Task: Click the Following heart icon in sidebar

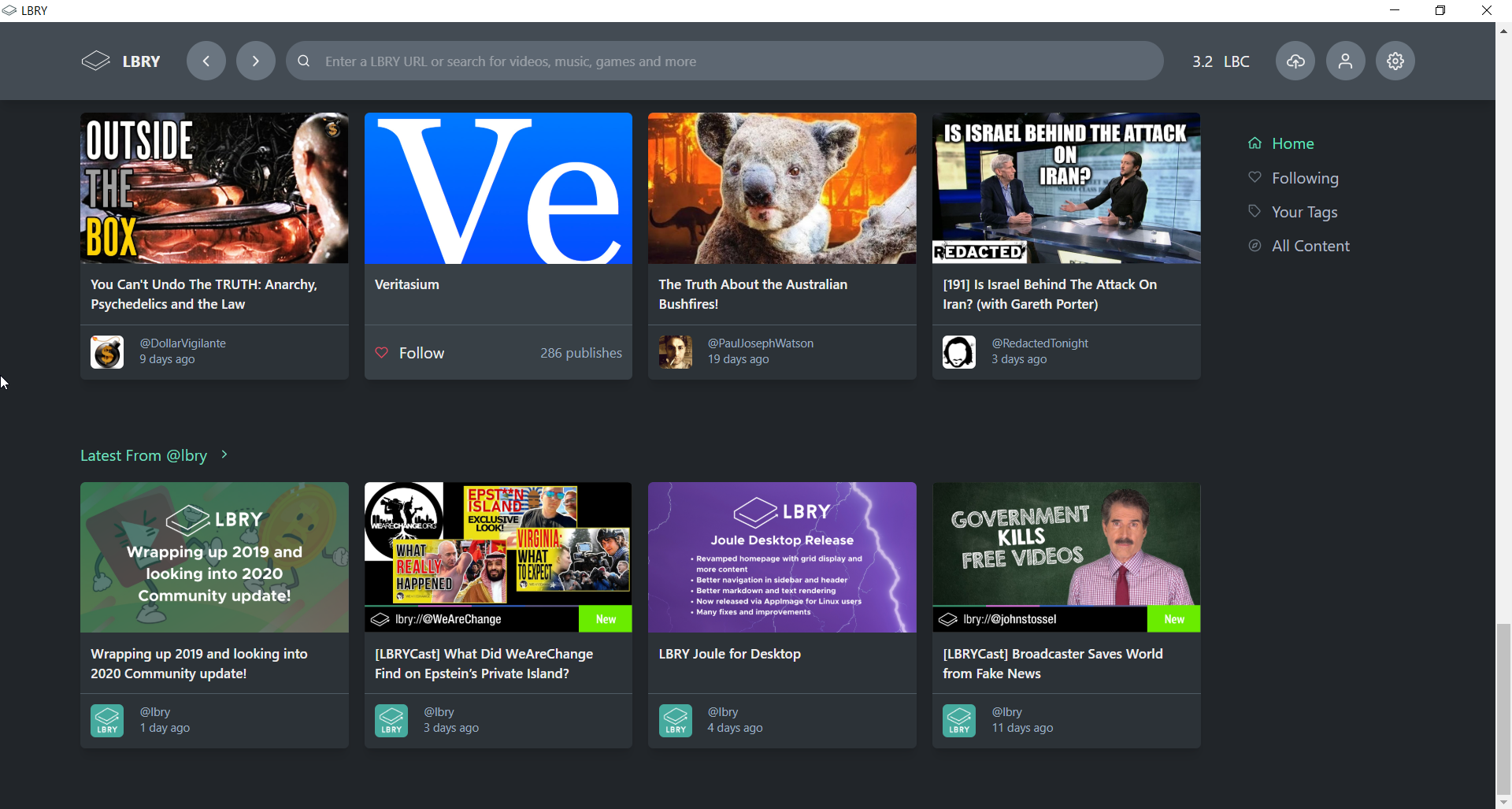Action: (x=1255, y=177)
